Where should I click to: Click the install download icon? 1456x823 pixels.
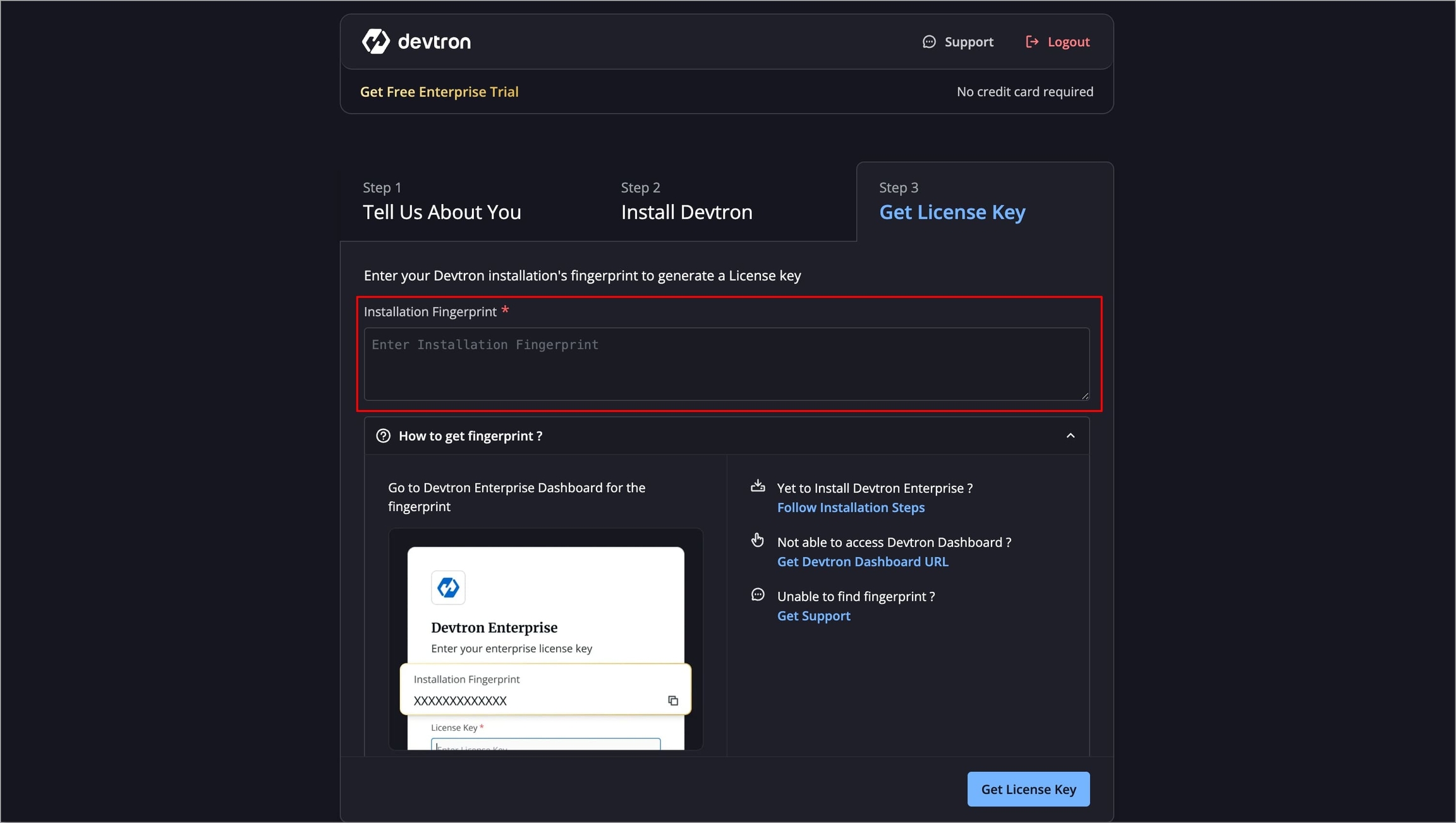758,486
